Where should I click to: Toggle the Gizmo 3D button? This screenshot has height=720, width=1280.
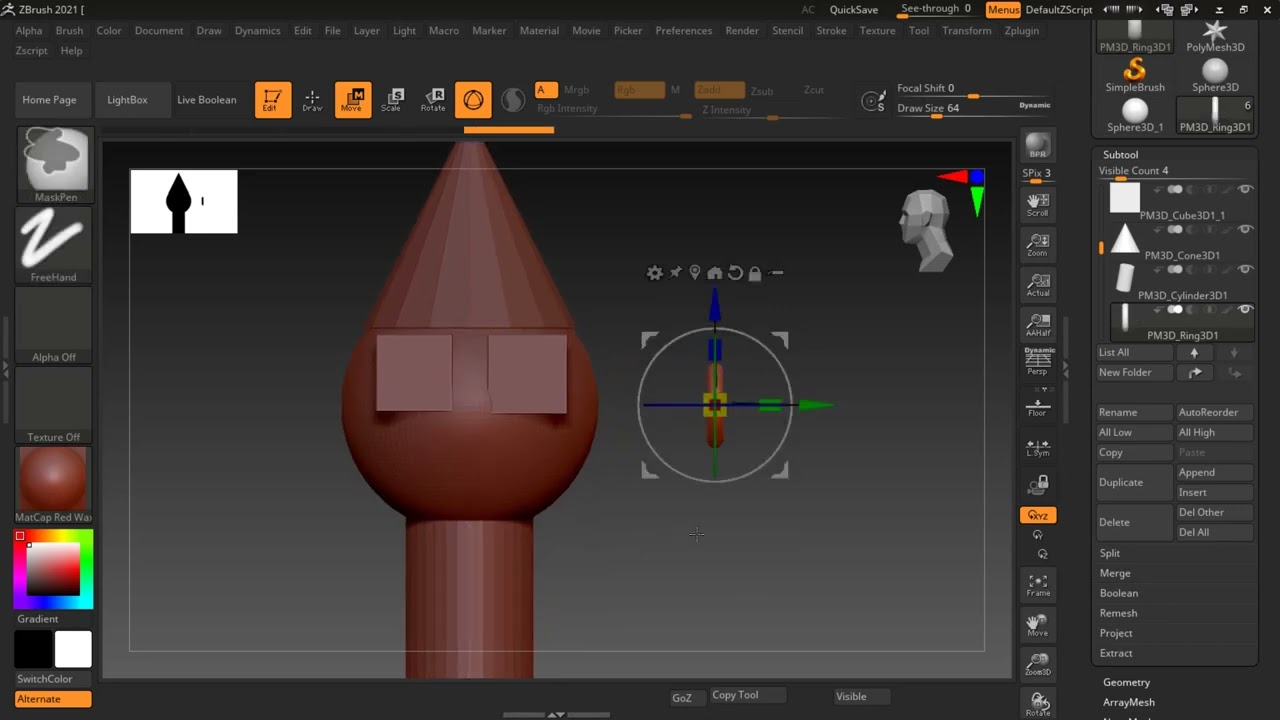[x=473, y=100]
